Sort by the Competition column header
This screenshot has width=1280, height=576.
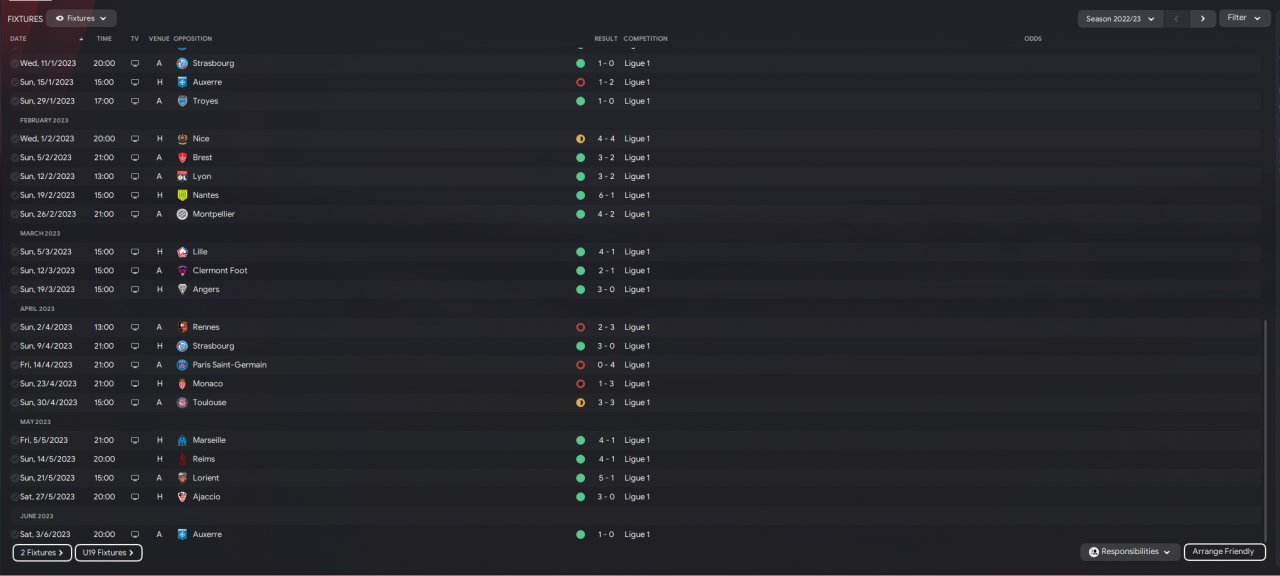click(x=645, y=39)
